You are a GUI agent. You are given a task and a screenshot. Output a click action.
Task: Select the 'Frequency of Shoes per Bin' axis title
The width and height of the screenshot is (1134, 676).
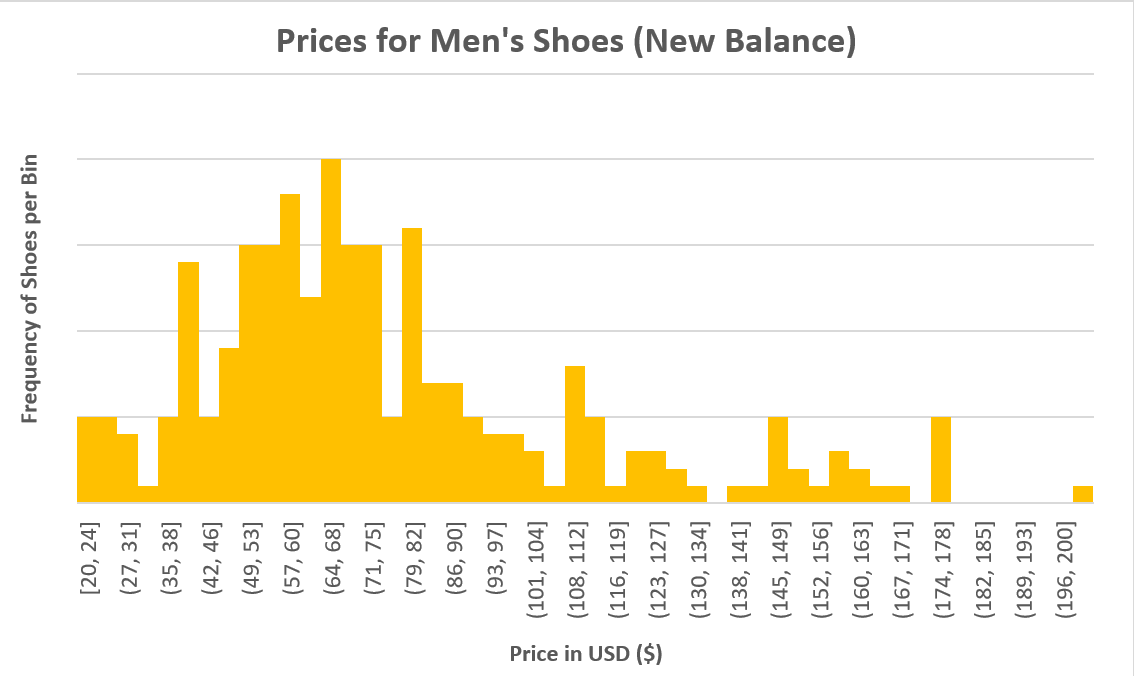coord(30,288)
